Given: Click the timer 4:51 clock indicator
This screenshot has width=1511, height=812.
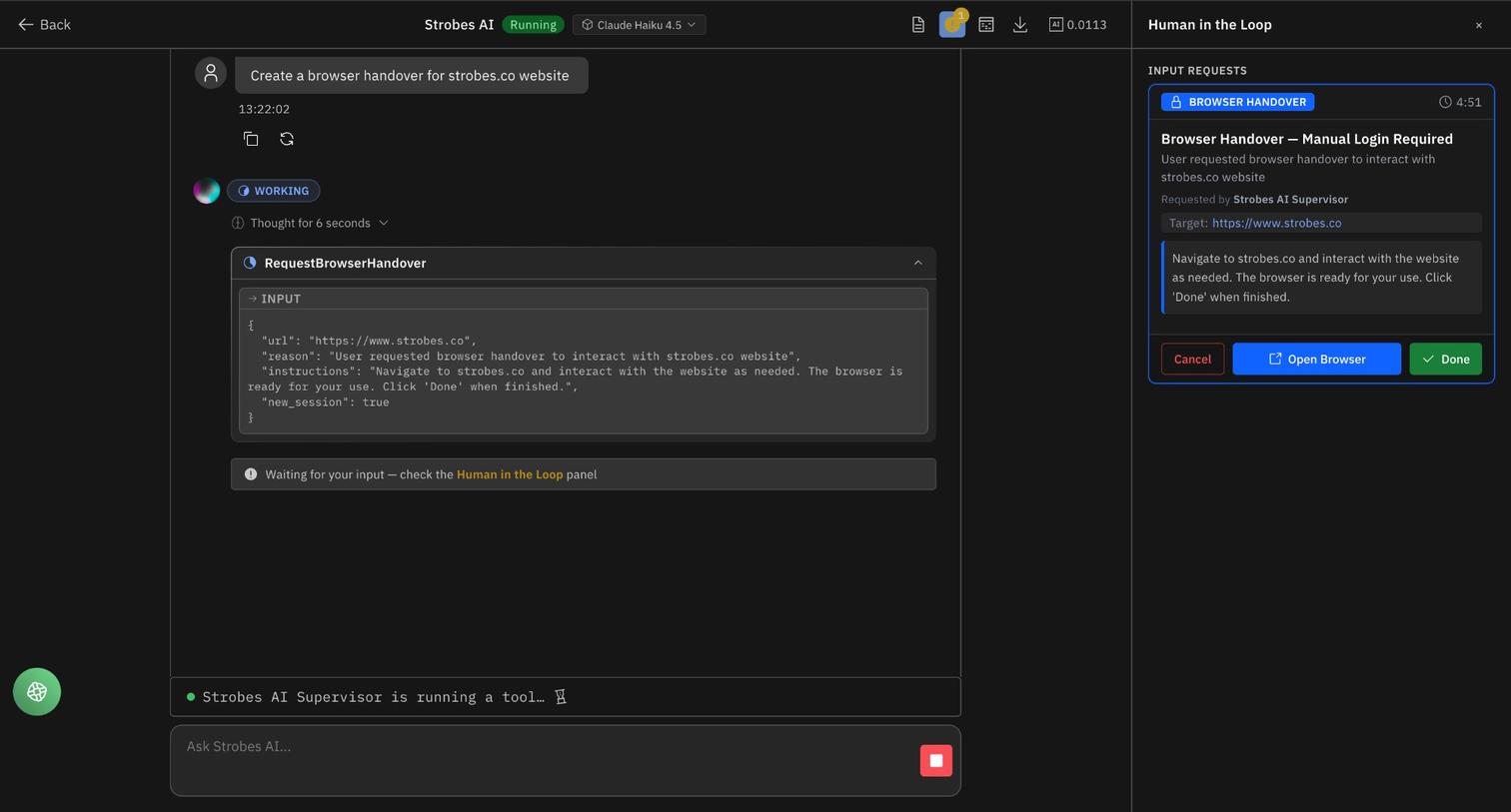Looking at the screenshot, I should coord(1460,102).
